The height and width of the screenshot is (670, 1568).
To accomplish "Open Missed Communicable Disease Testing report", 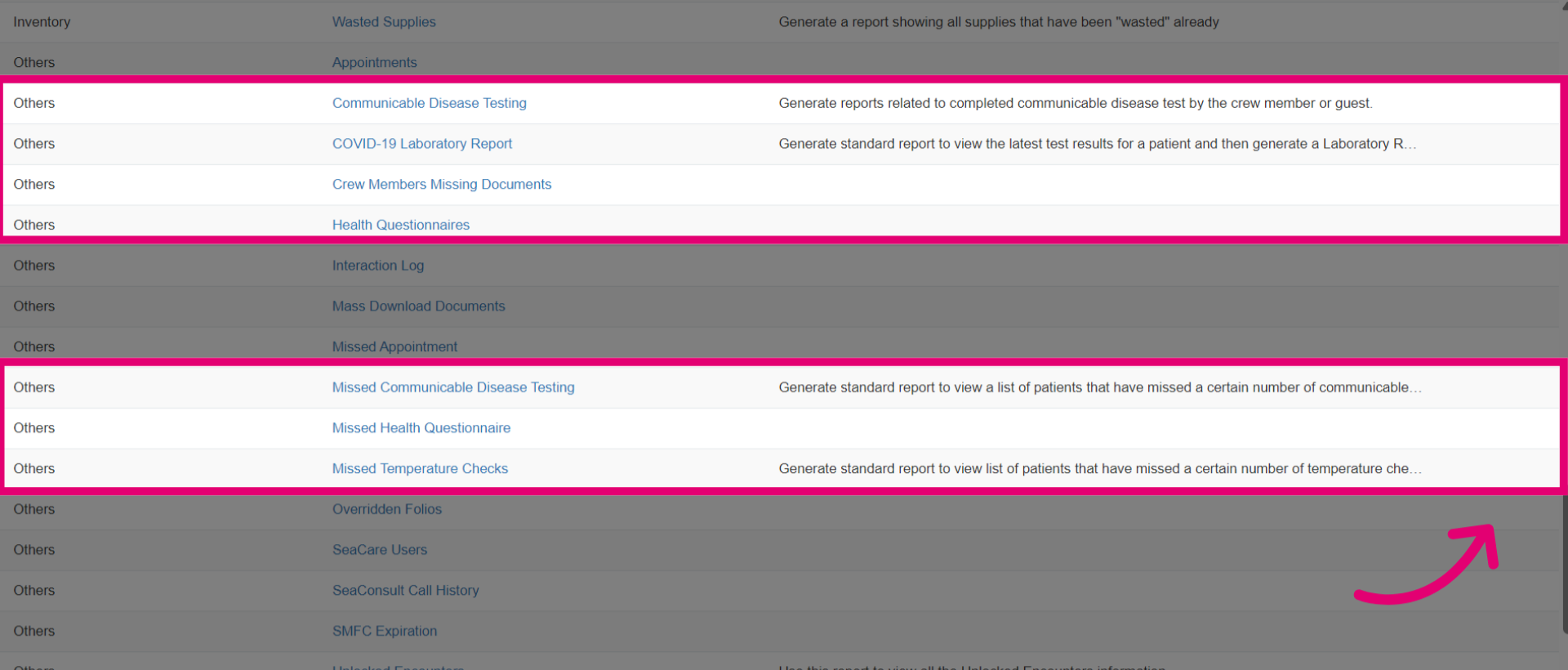I will [x=453, y=387].
